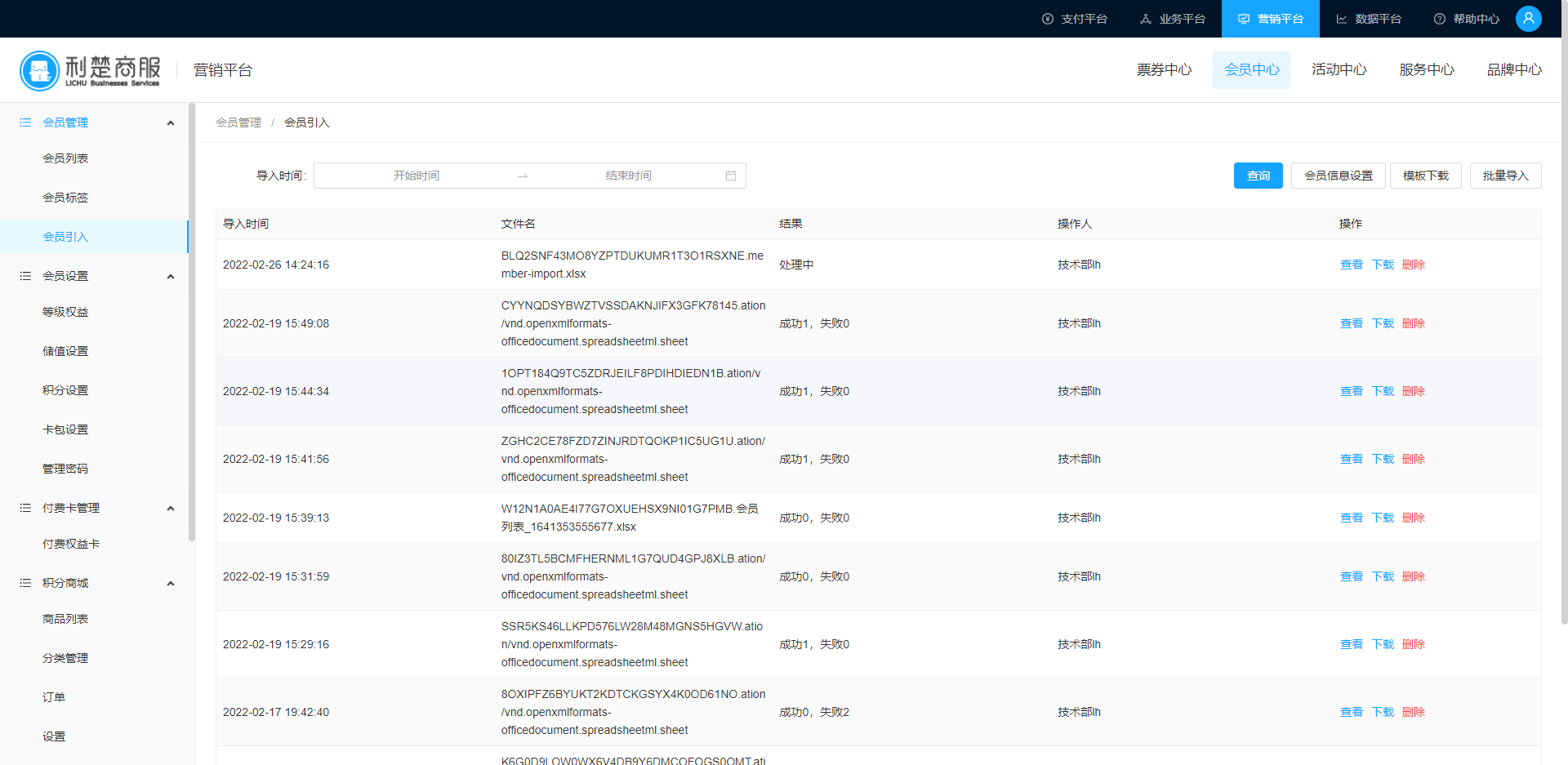Open the user avatar icon
The width and height of the screenshot is (1568, 765).
tap(1528, 19)
